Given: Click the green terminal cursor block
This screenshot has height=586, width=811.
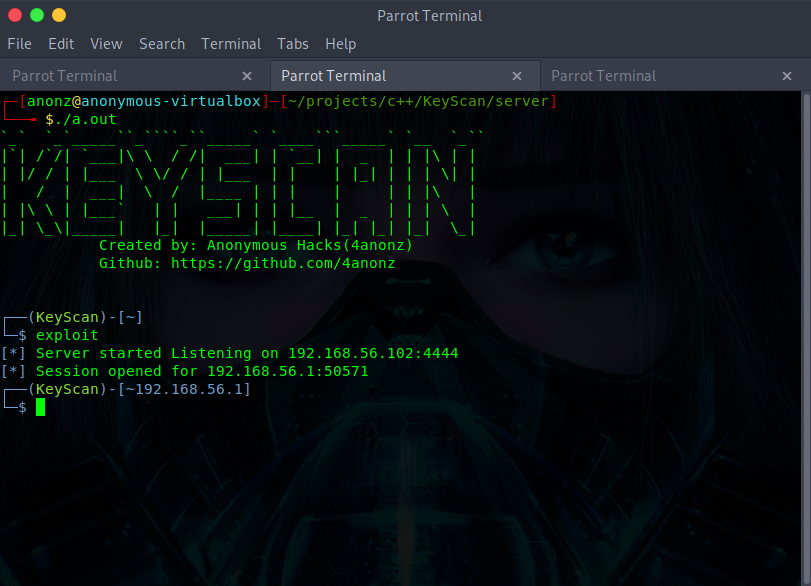Looking at the screenshot, I should tap(40, 407).
